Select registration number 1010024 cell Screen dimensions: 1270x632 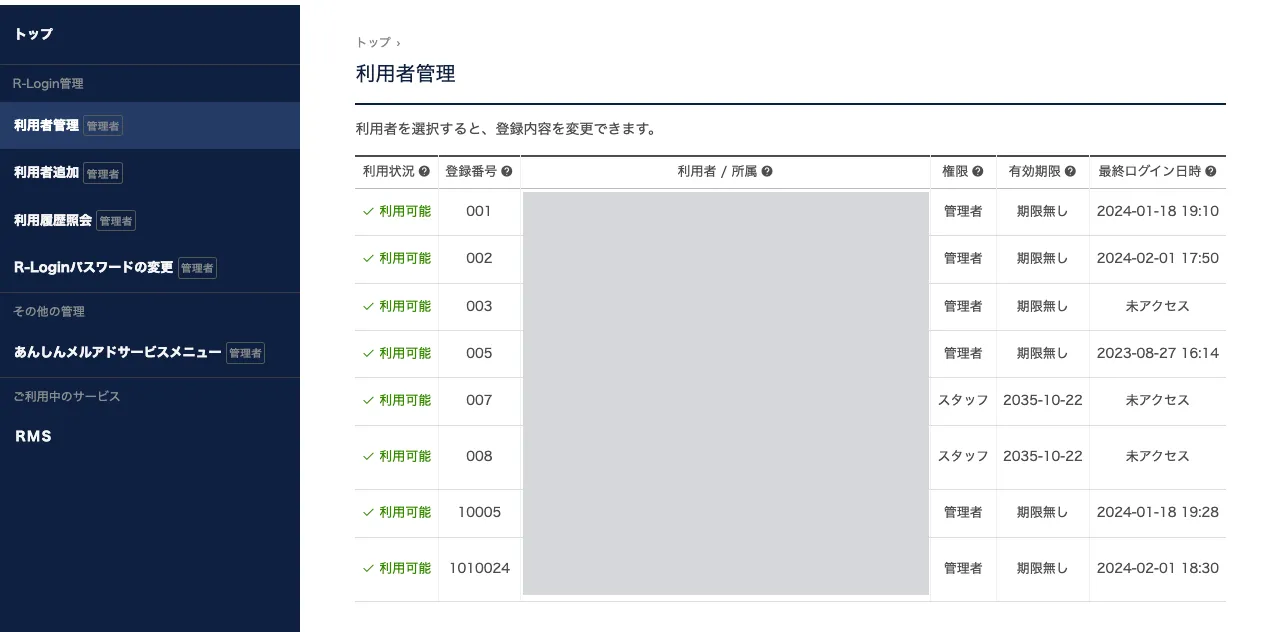(x=479, y=568)
